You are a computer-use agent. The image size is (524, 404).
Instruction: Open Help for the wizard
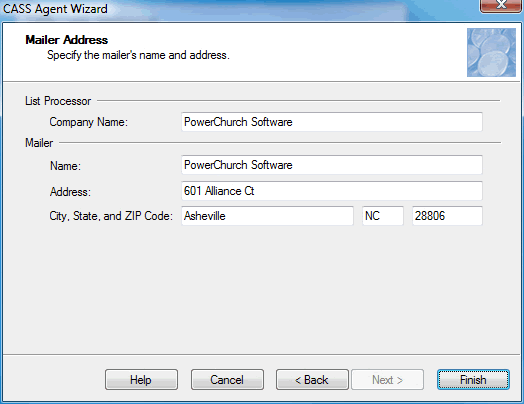tap(141, 380)
